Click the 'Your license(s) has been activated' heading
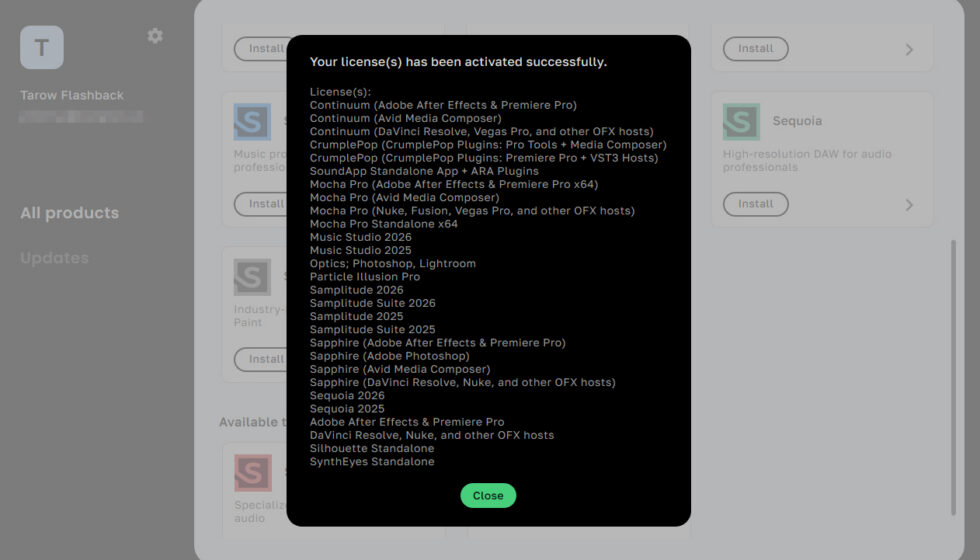This screenshot has height=560, width=980. (x=458, y=62)
